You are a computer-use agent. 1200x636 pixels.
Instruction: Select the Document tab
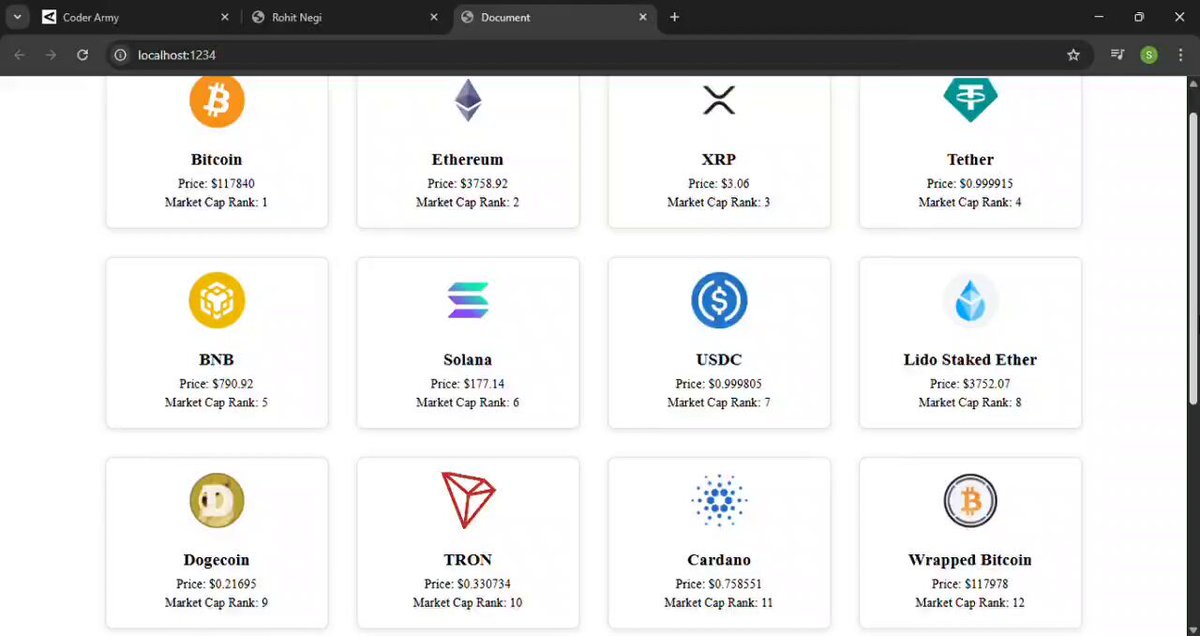click(x=555, y=17)
